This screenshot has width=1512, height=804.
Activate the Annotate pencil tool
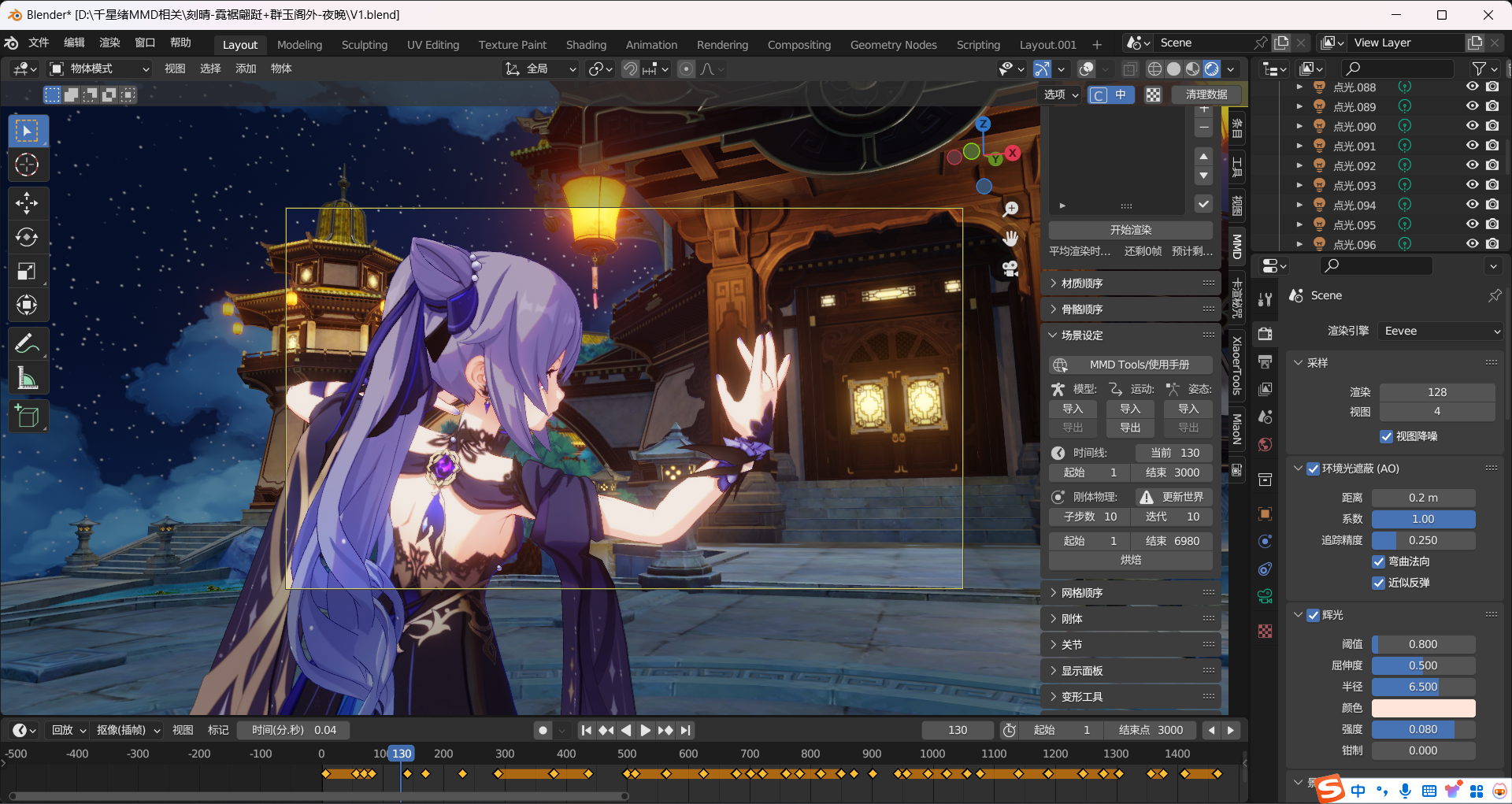[x=27, y=343]
